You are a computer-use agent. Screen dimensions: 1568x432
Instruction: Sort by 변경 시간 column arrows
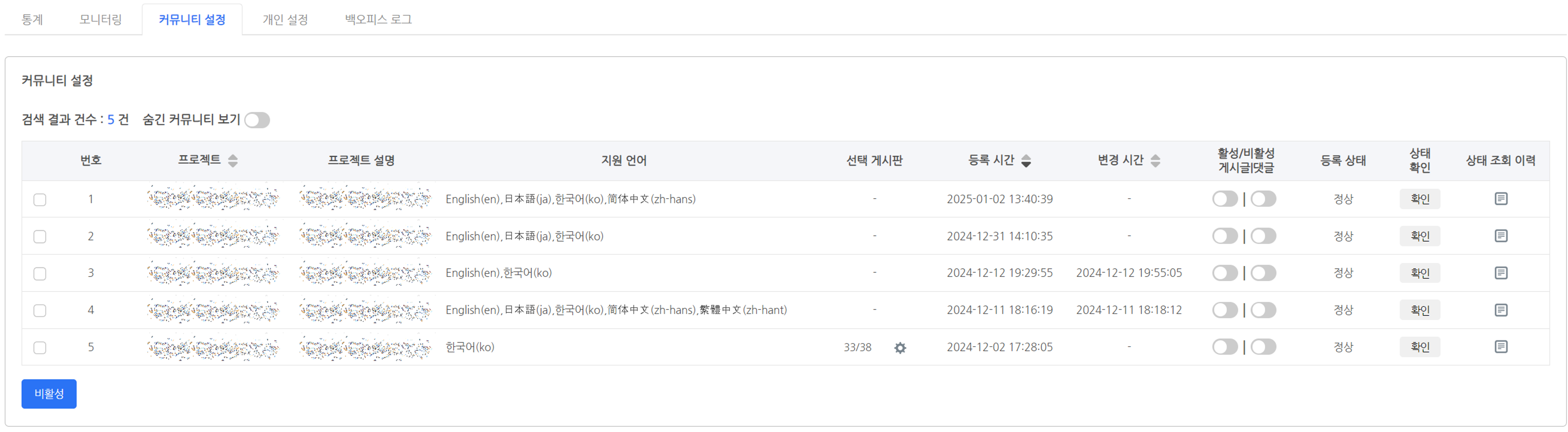(1155, 161)
